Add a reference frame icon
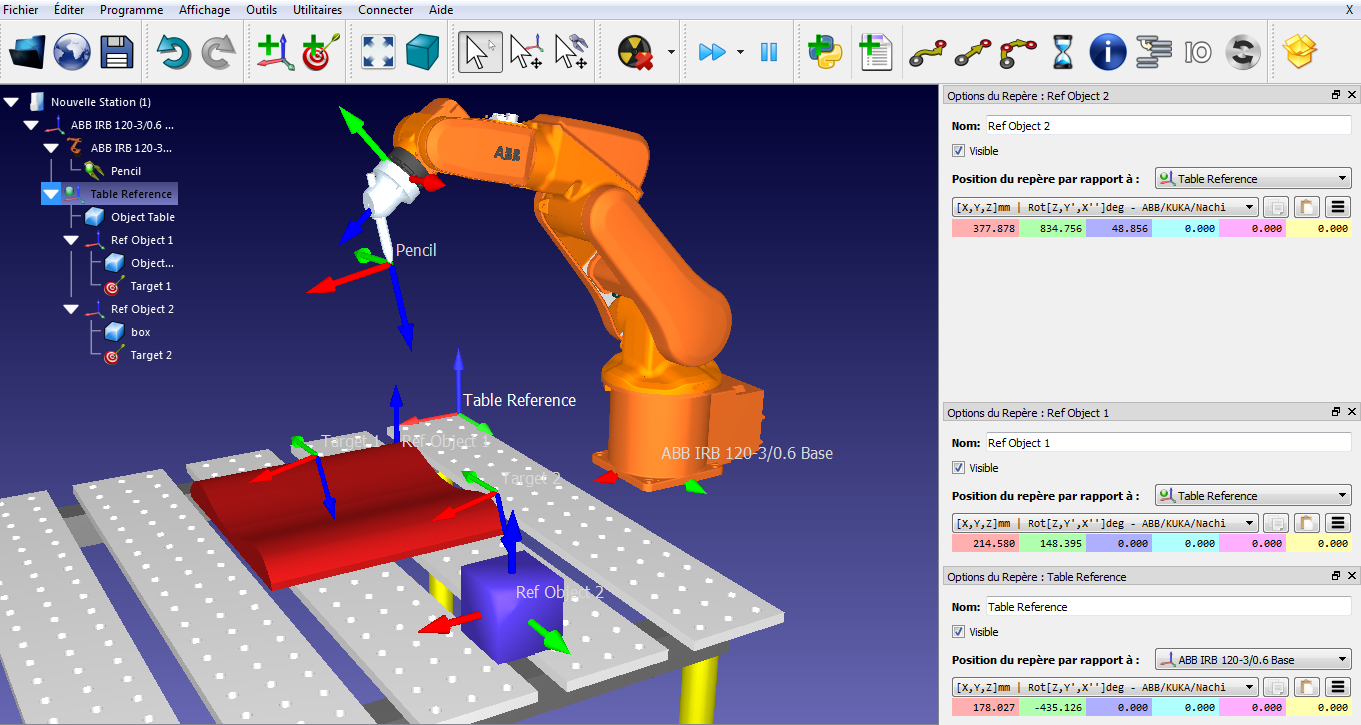This screenshot has width=1361, height=725. [x=274, y=51]
